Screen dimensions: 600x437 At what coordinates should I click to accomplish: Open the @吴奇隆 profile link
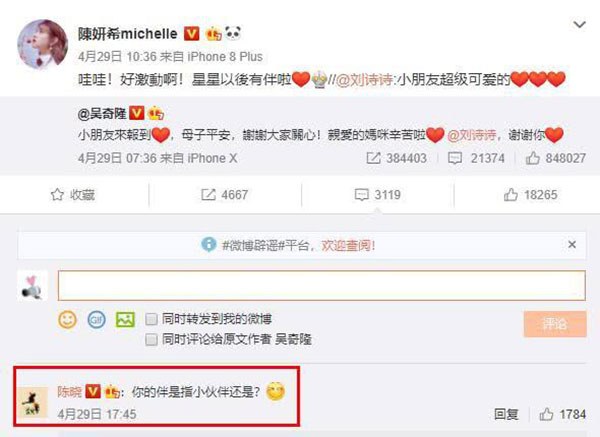click(x=102, y=114)
